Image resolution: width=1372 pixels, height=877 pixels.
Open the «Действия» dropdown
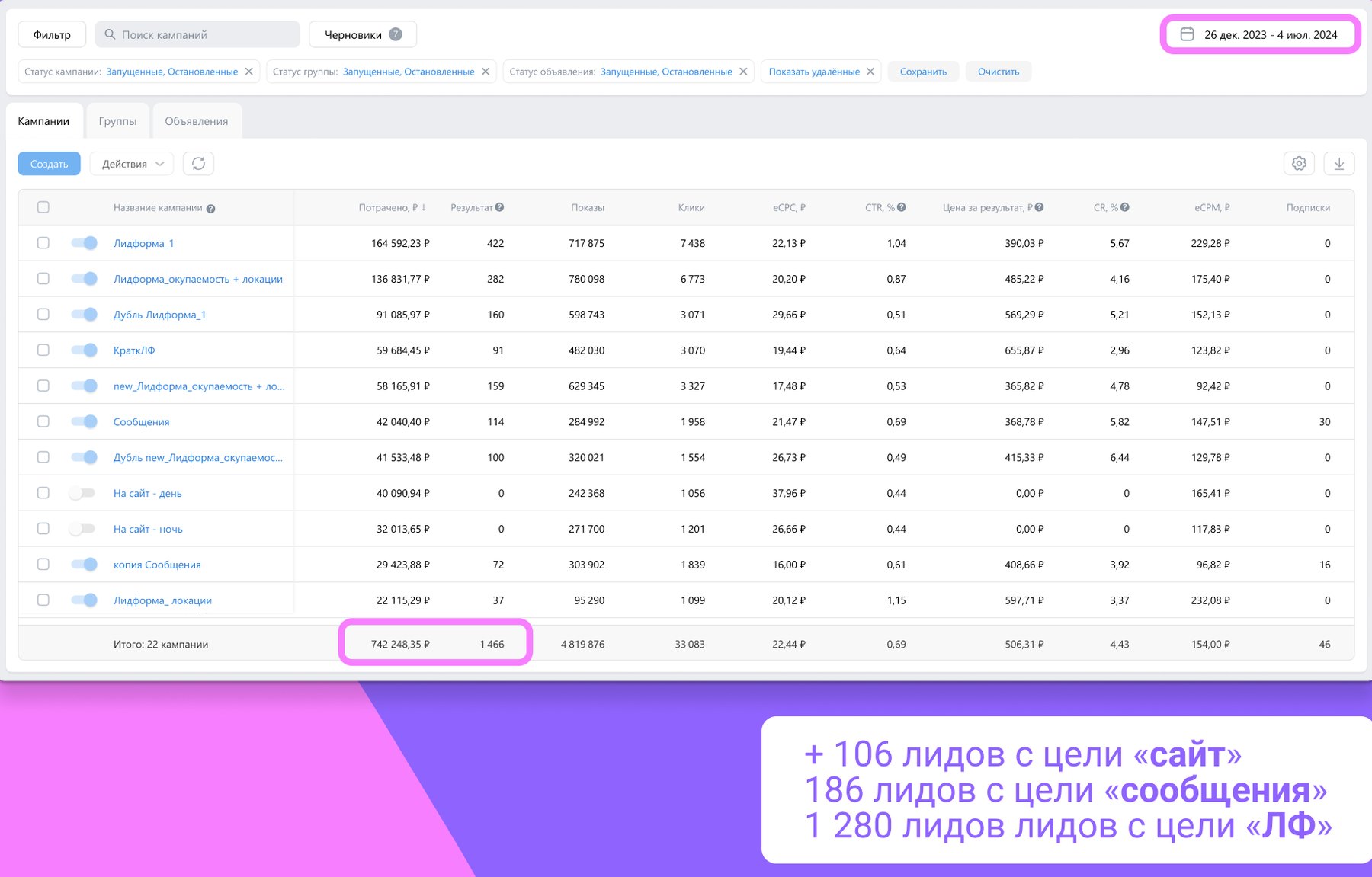click(x=132, y=164)
